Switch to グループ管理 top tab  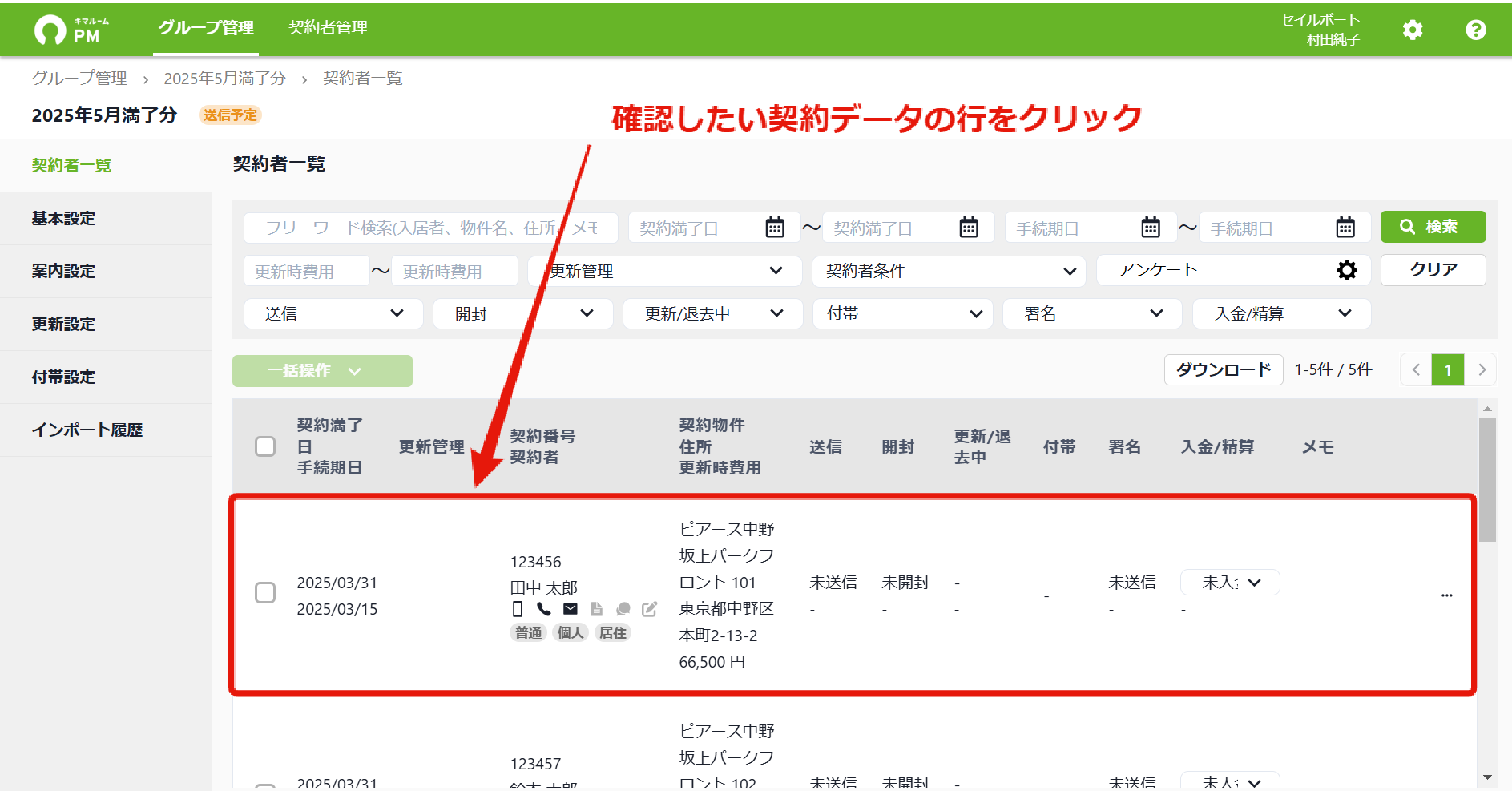pyautogui.click(x=206, y=28)
